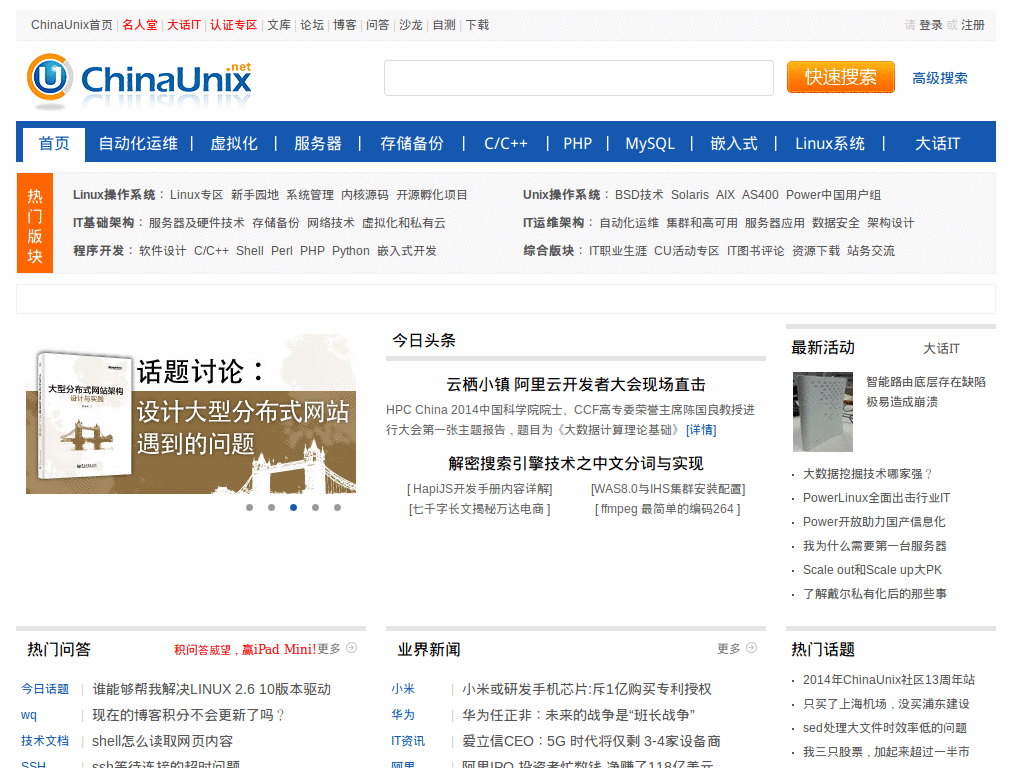Open 问答 in the top bar
This screenshot has height=768, width=1024.
377,25
